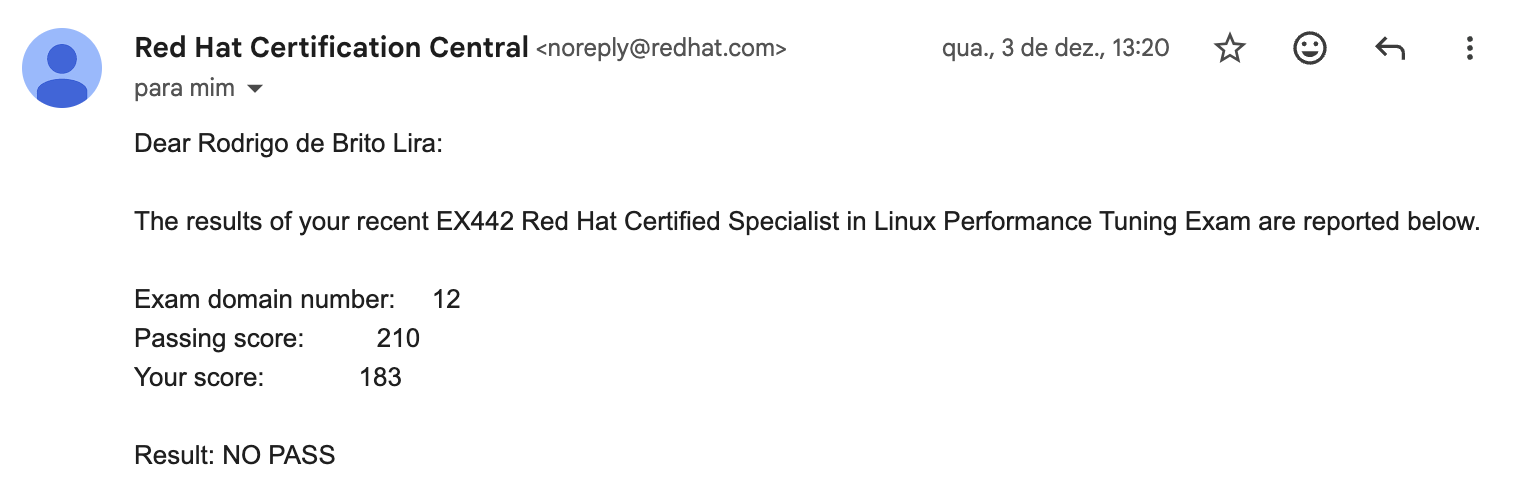The height and width of the screenshot is (504, 1522).
Task: Click the 'Passing score:' label
Action: pos(219,338)
